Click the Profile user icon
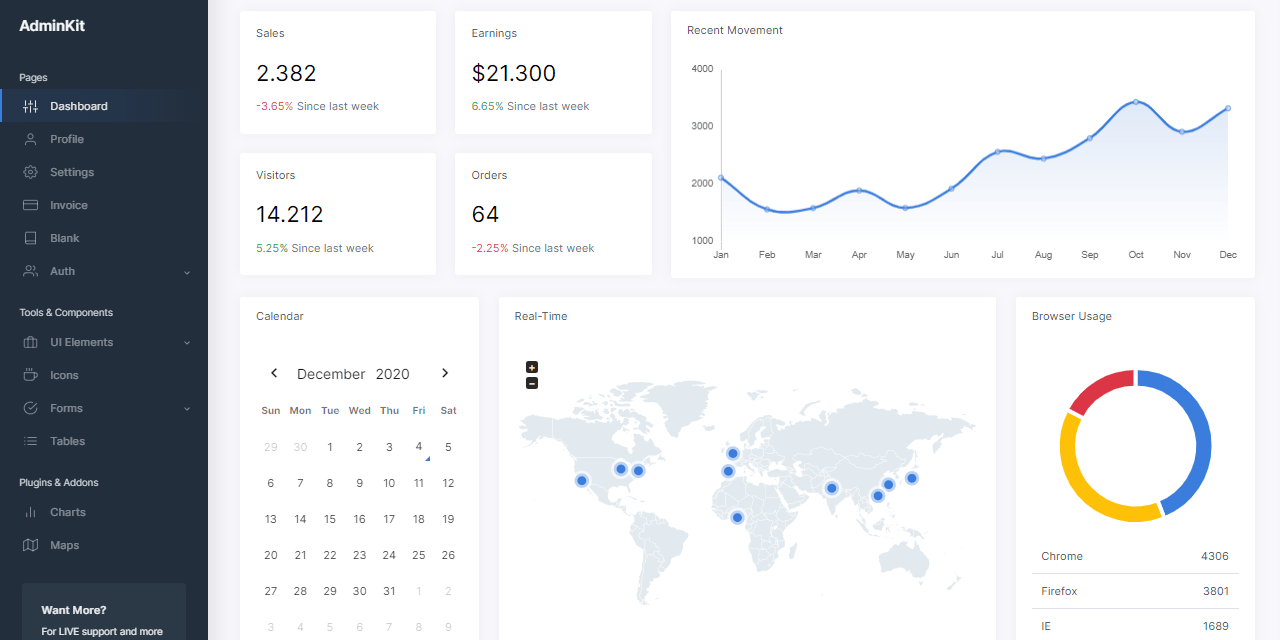 click(30, 139)
